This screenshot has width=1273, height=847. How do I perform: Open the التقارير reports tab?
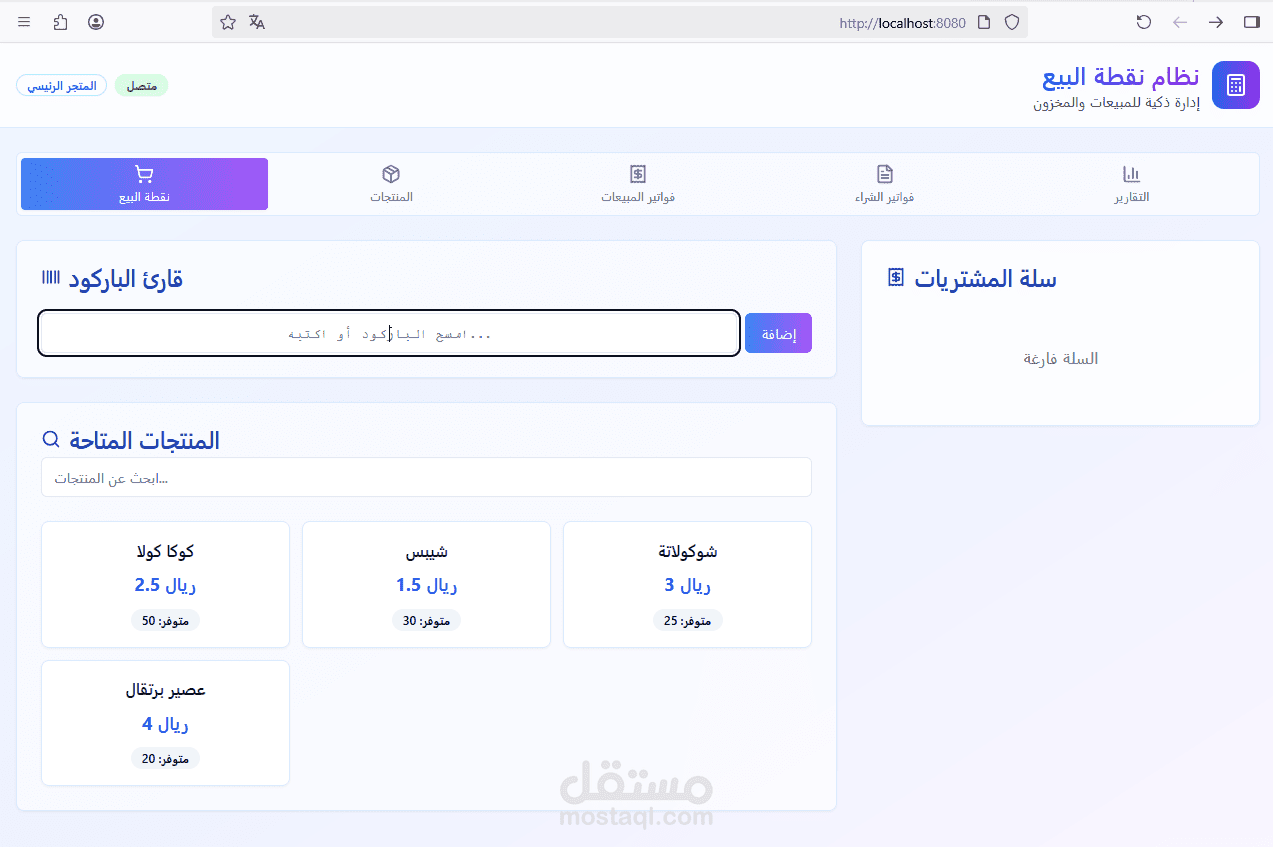1132,184
